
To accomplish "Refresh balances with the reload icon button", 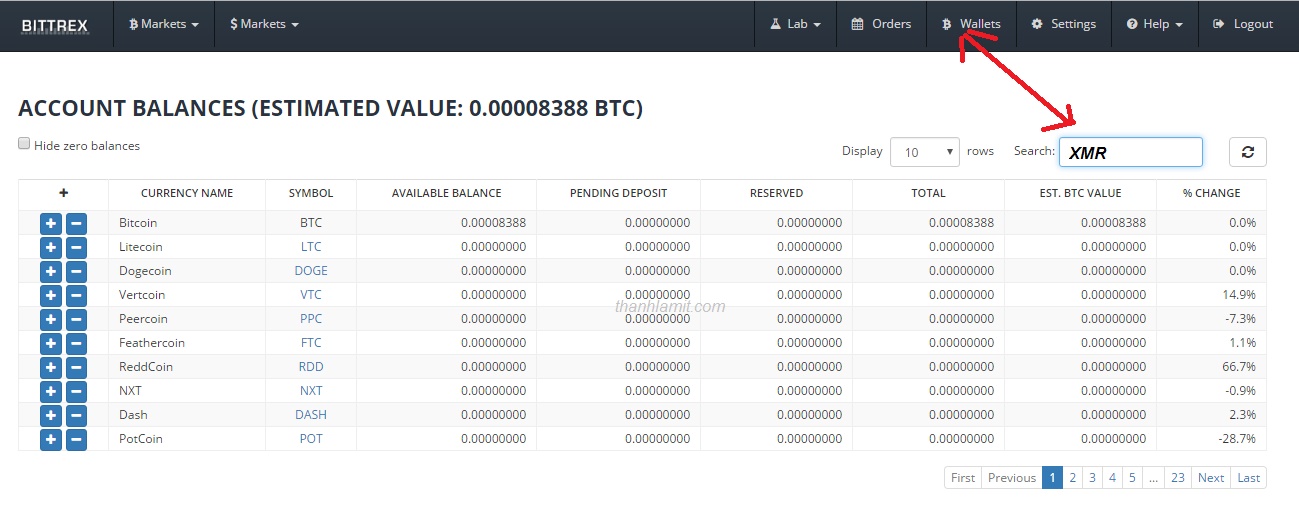I will 1247,151.
